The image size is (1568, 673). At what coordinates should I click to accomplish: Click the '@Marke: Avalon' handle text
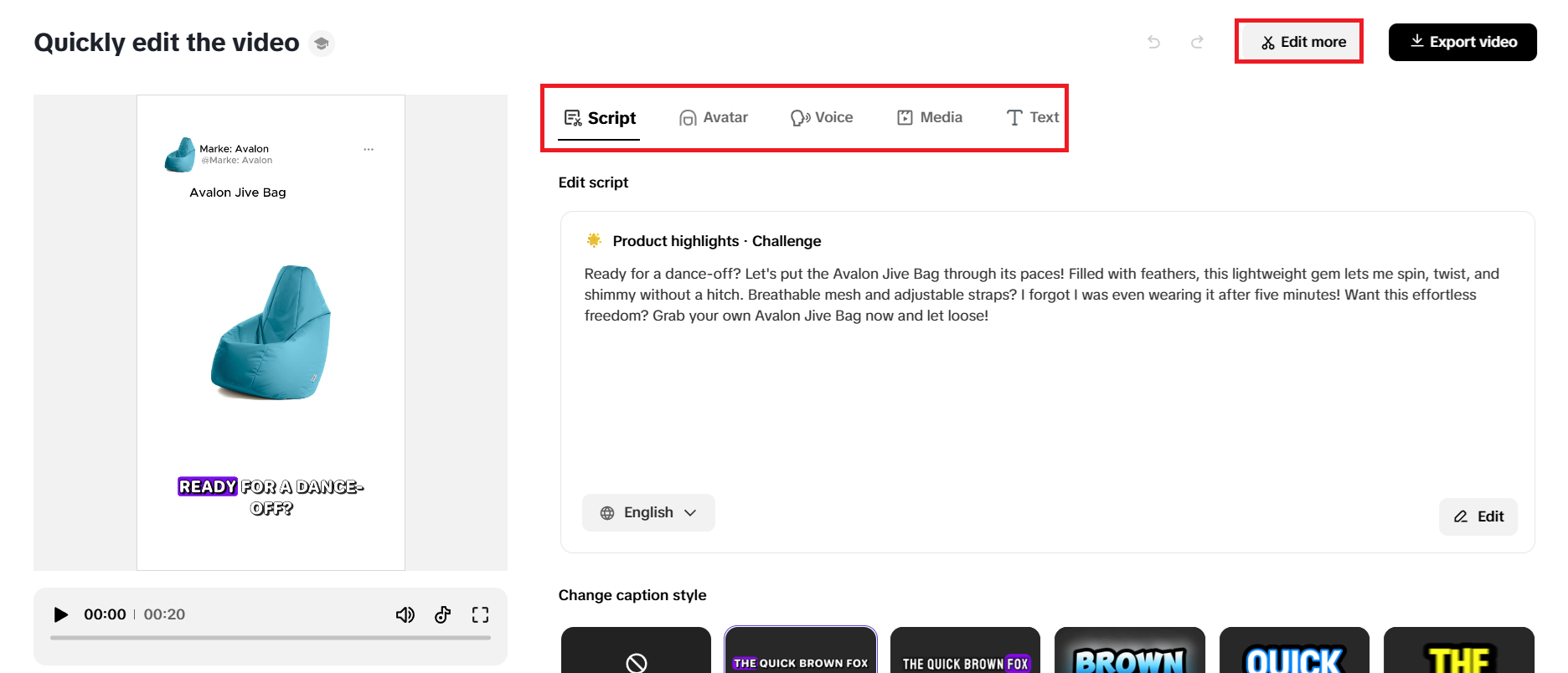pyautogui.click(x=237, y=161)
